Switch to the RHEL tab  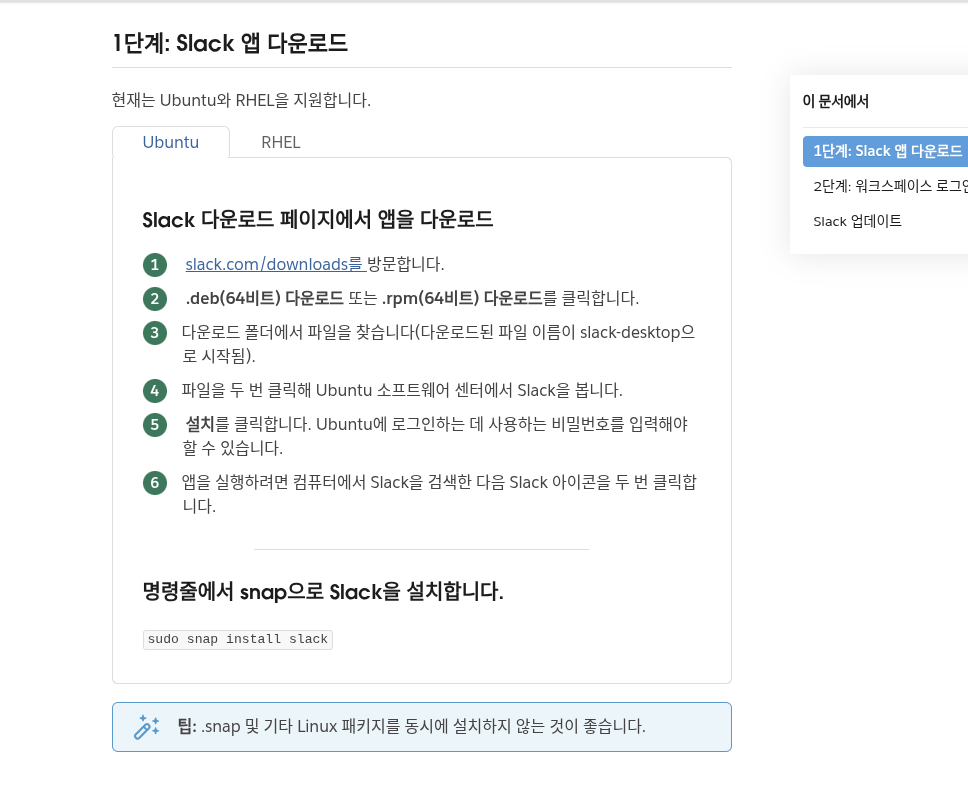point(281,143)
